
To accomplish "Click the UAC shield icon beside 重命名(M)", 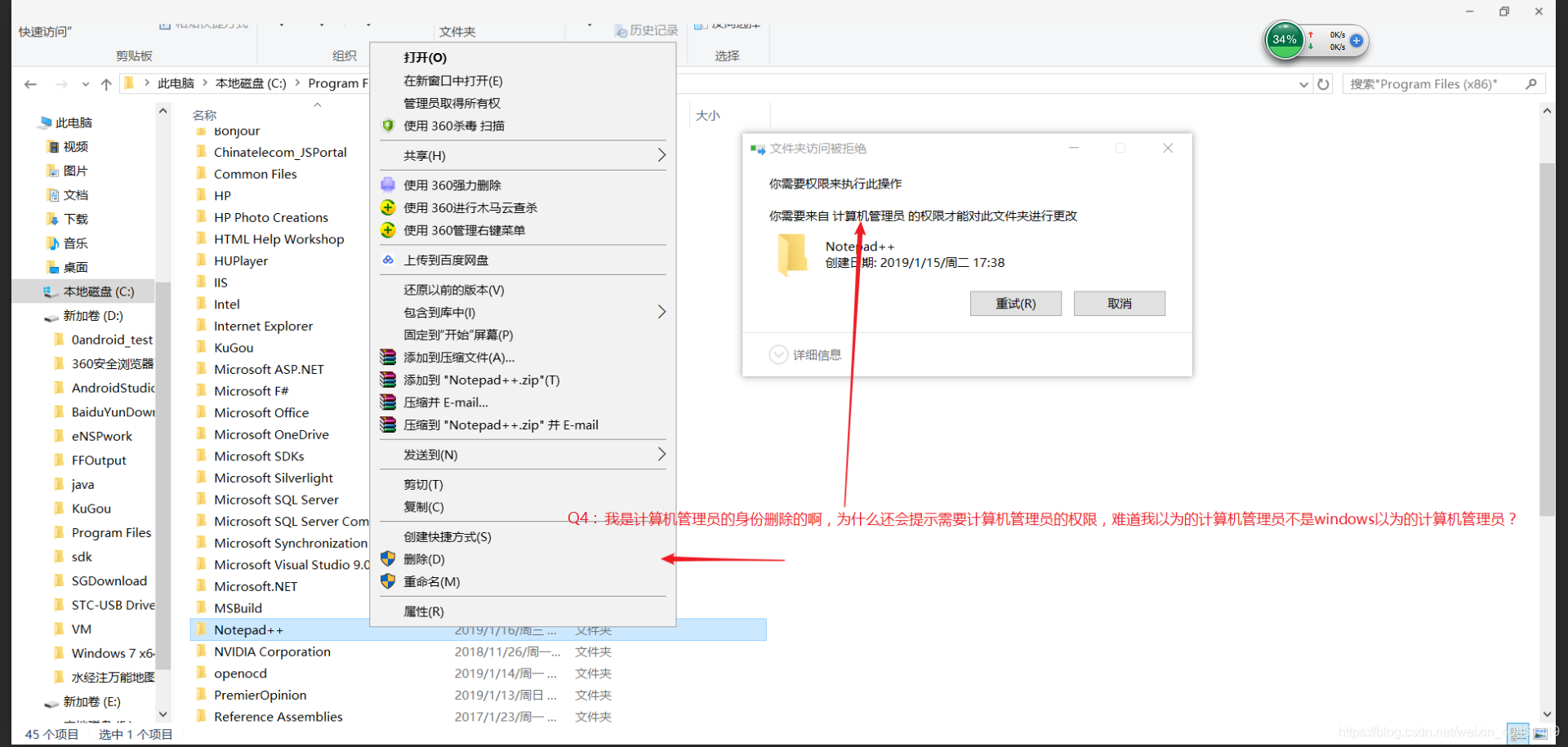I will click(x=388, y=581).
